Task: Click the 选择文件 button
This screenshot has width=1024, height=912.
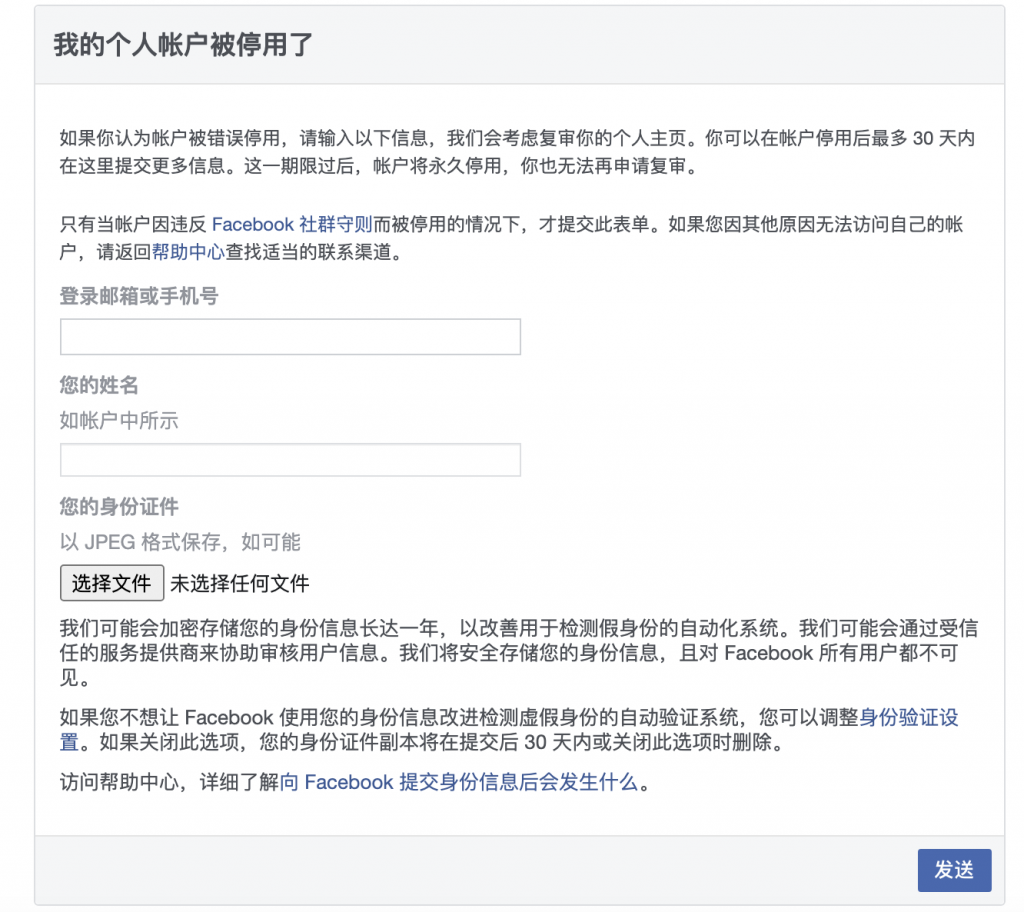Action: (112, 583)
